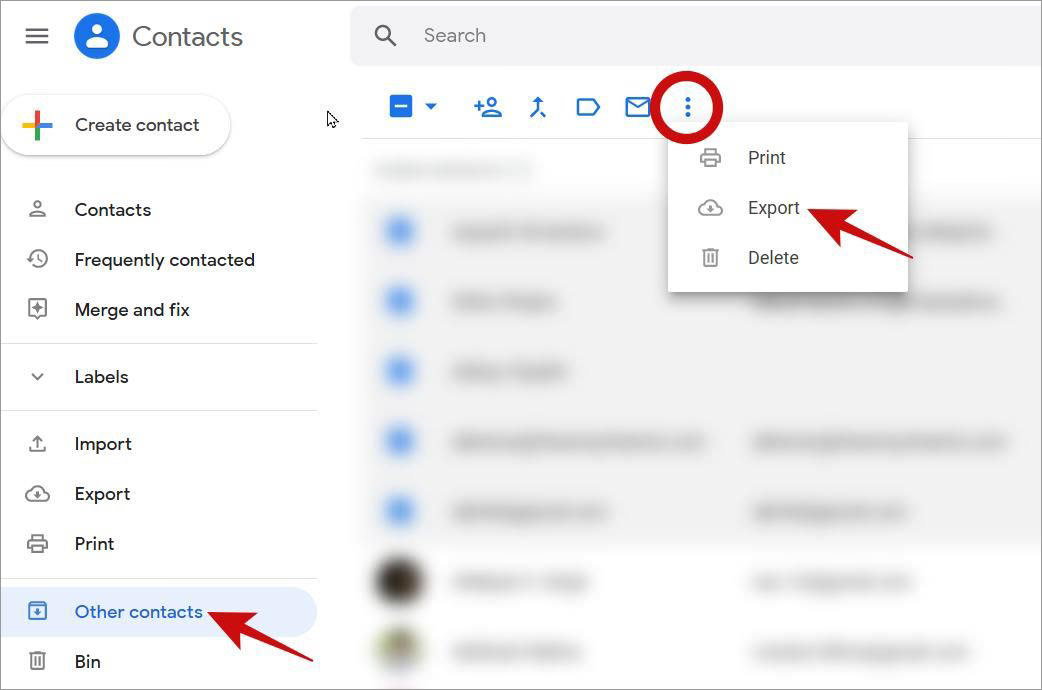The width and height of the screenshot is (1042, 690).
Task: Click Manage labels icon
Action: pos(588,107)
